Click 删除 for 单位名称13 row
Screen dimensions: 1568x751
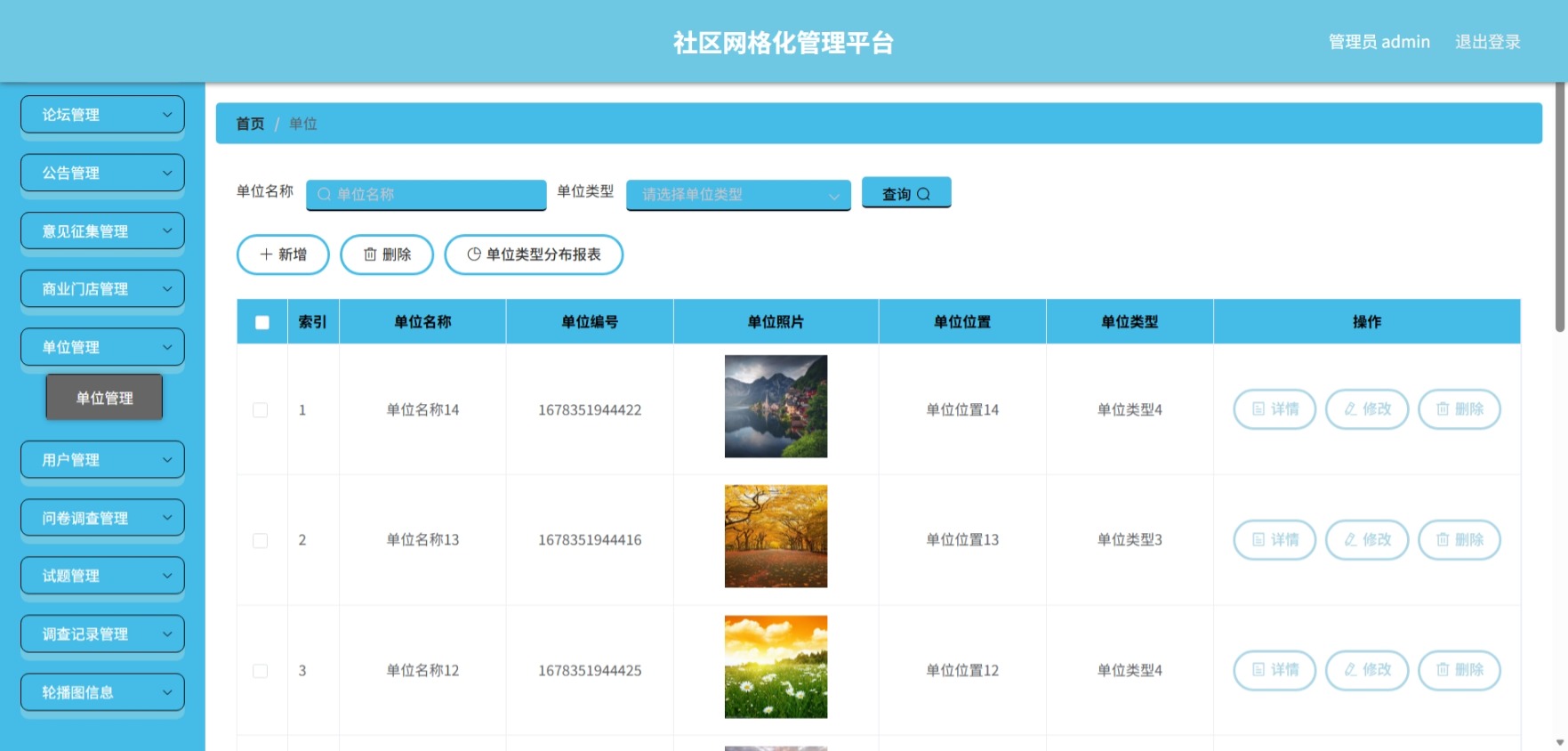(1459, 540)
